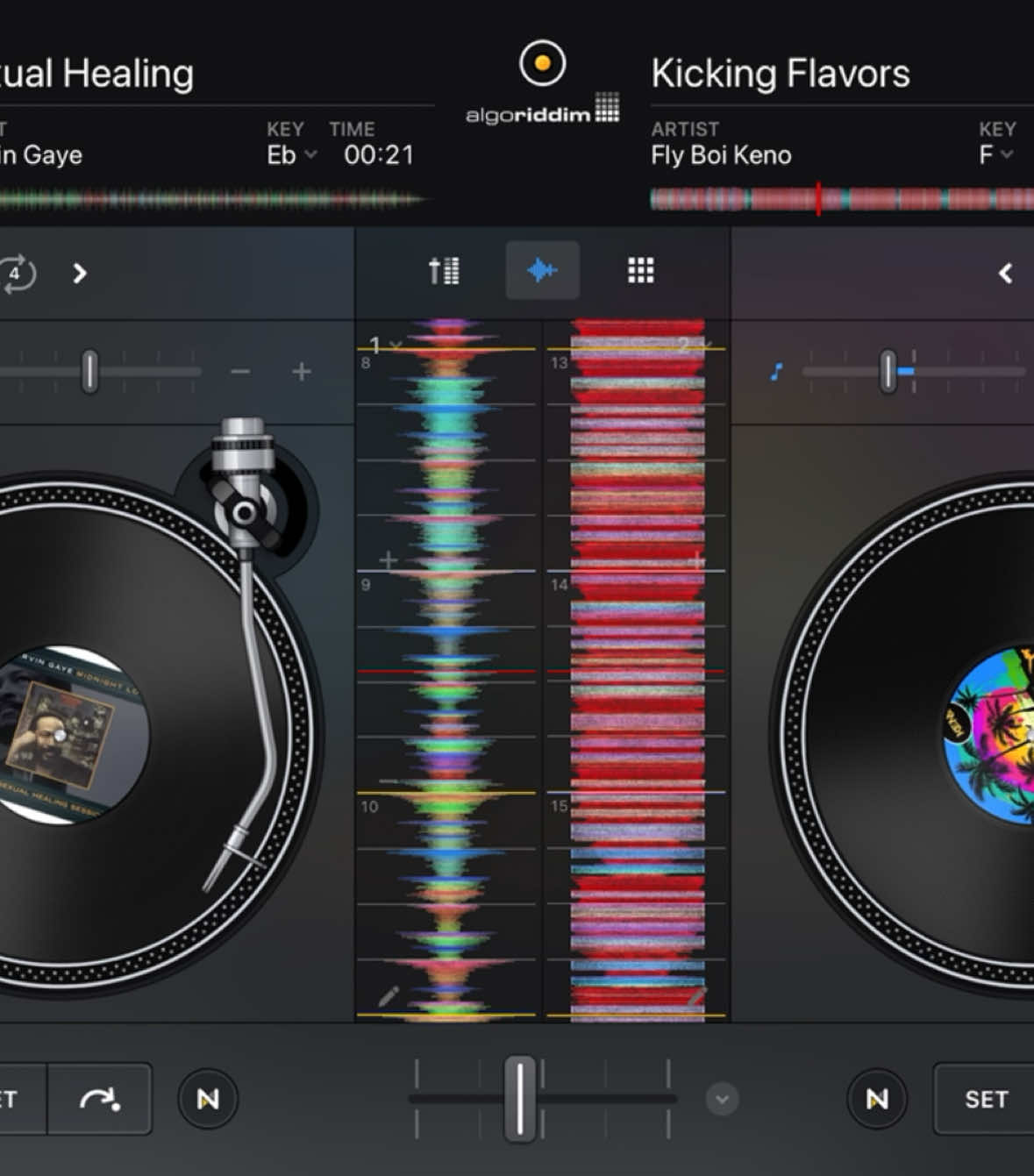
Task: Move the crossfader handle
Action: (x=519, y=1099)
